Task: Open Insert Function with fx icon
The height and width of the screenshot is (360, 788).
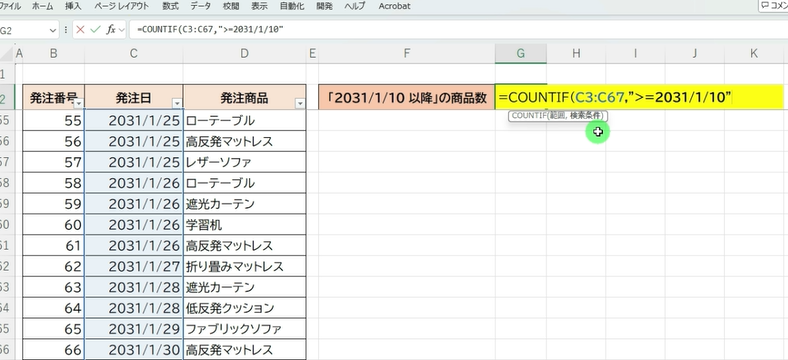Action: click(x=111, y=30)
